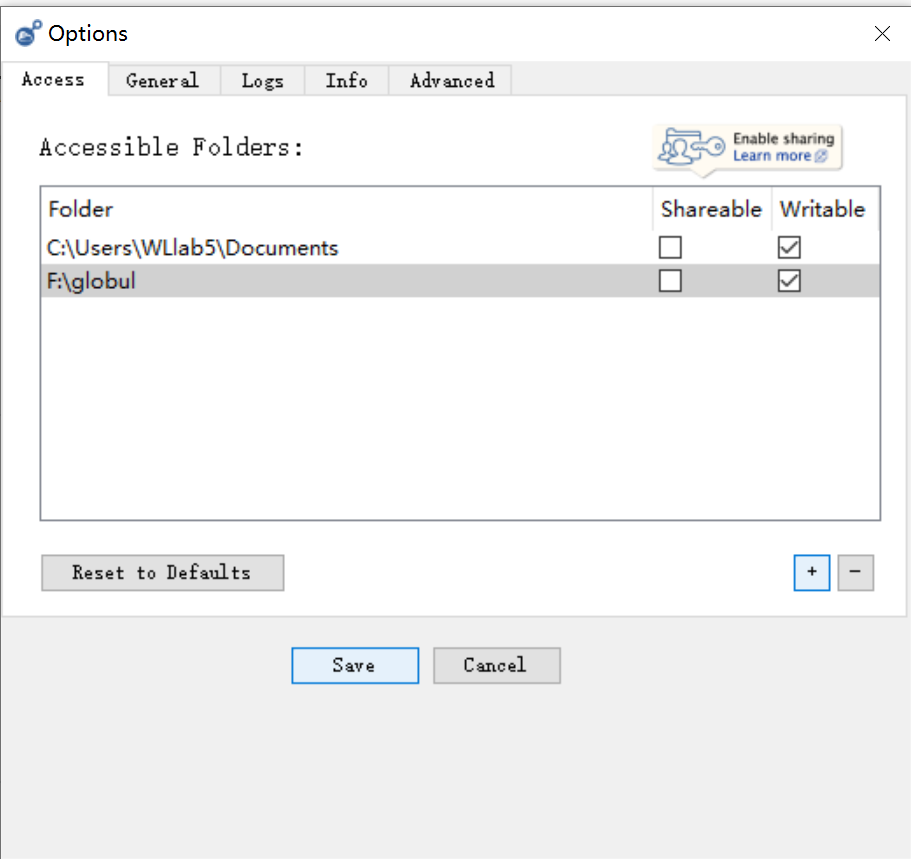
Task: Remove selected folder with minus button
Action: pos(855,573)
